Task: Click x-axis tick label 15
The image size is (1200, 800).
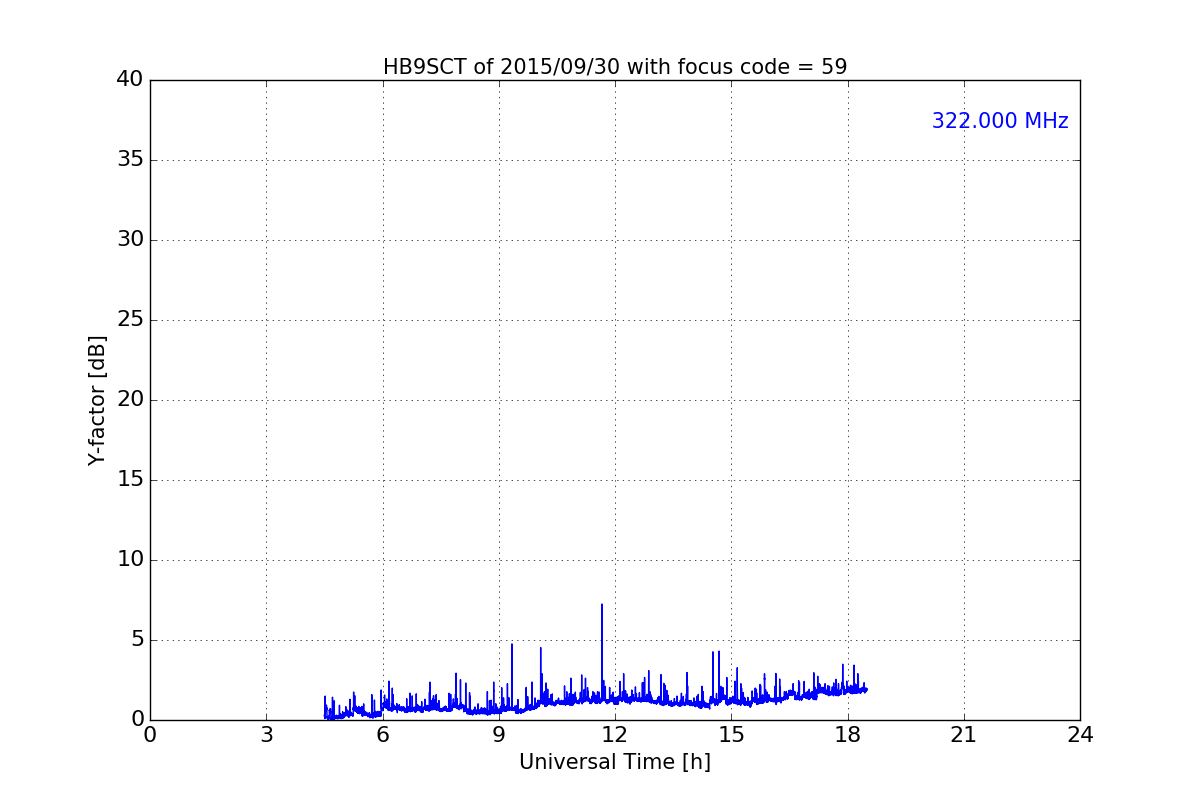Action: click(x=731, y=735)
